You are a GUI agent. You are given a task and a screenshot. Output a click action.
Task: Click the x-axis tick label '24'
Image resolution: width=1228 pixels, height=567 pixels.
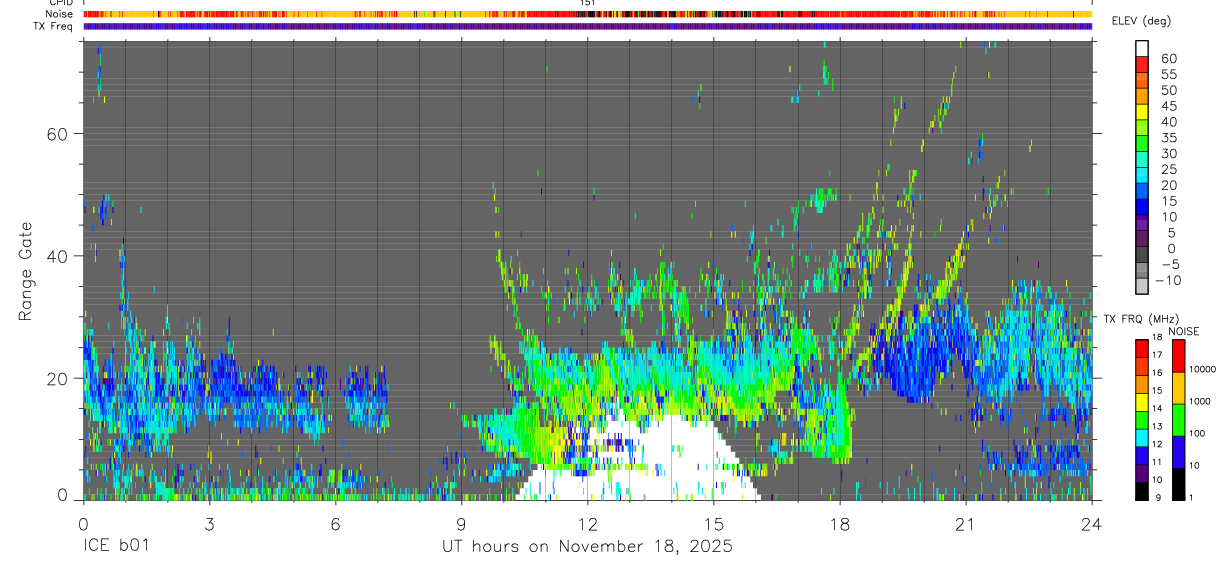pos(1091,524)
